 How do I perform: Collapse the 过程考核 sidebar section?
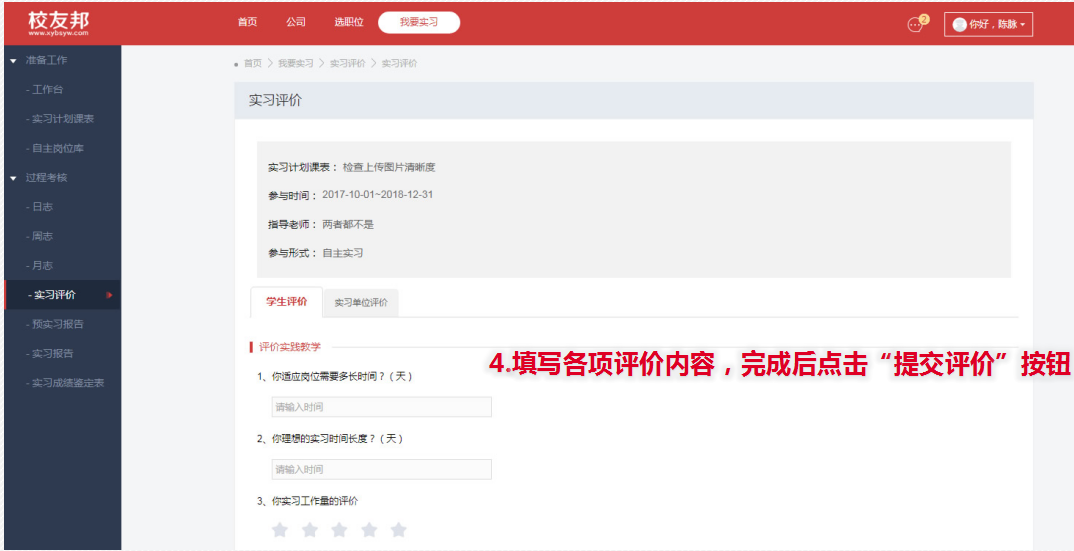point(13,178)
